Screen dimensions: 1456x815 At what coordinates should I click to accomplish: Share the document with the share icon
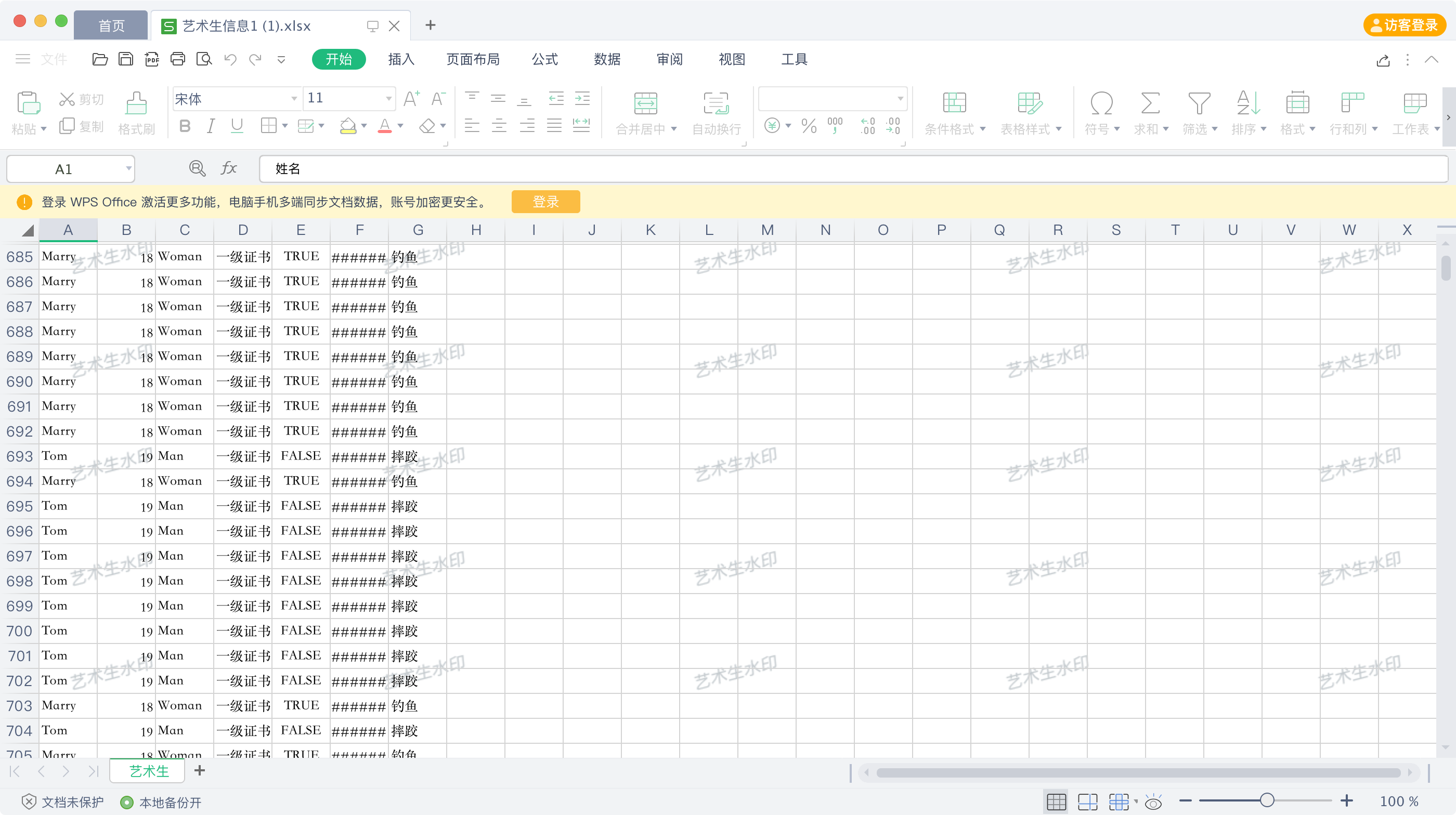1383,60
